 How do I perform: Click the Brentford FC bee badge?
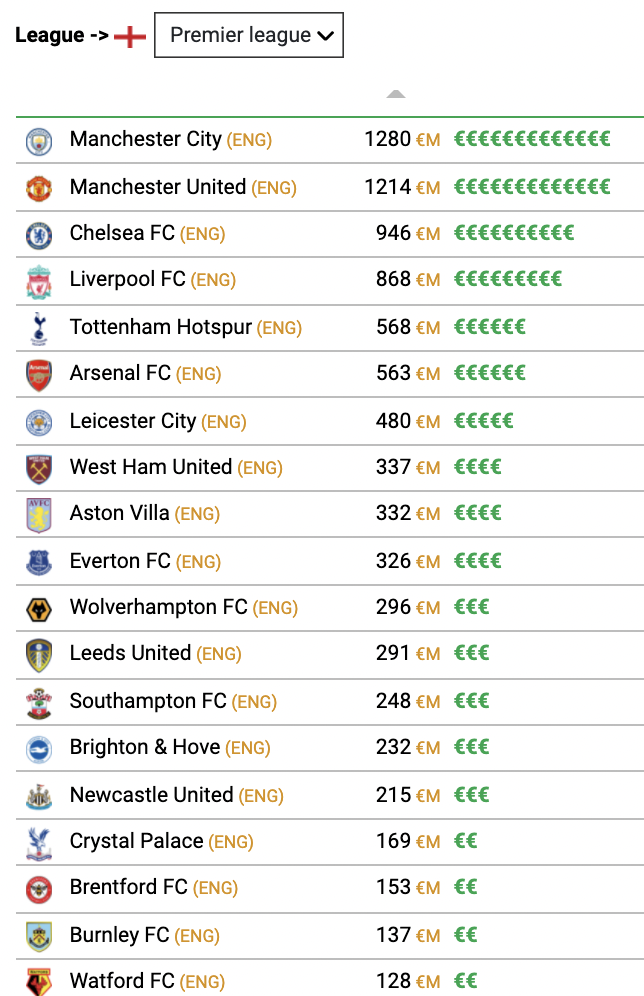coord(39,890)
